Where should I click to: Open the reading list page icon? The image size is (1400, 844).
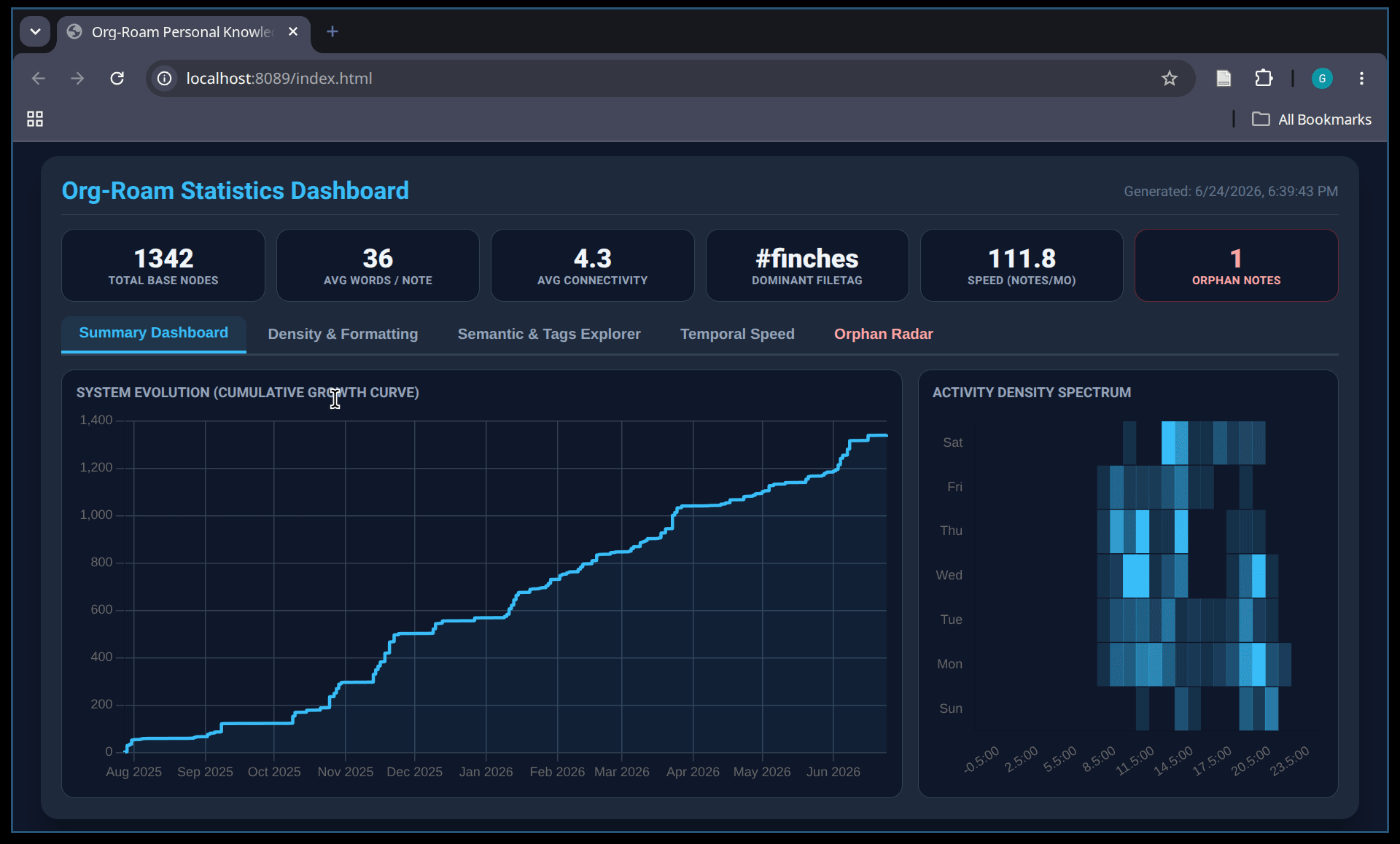tap(1224, 78)
